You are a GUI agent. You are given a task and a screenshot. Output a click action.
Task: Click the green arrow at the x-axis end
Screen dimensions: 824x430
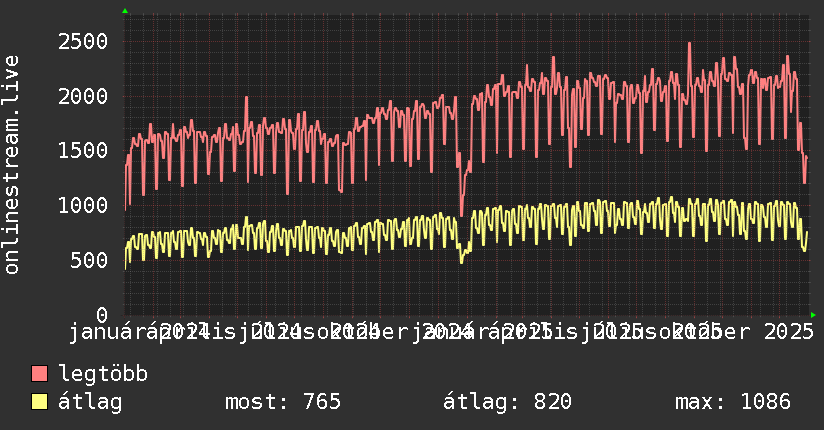[813, 315]
